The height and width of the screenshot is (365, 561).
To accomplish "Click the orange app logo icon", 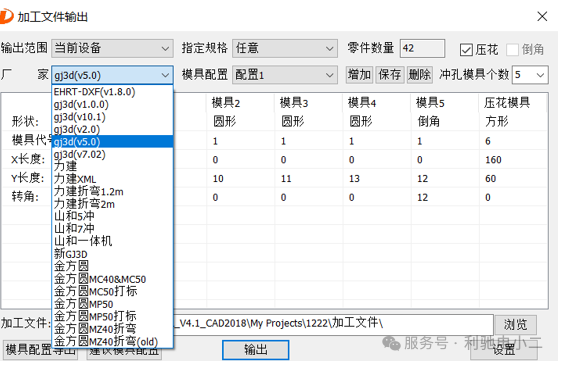I will (x=6, y=16).
